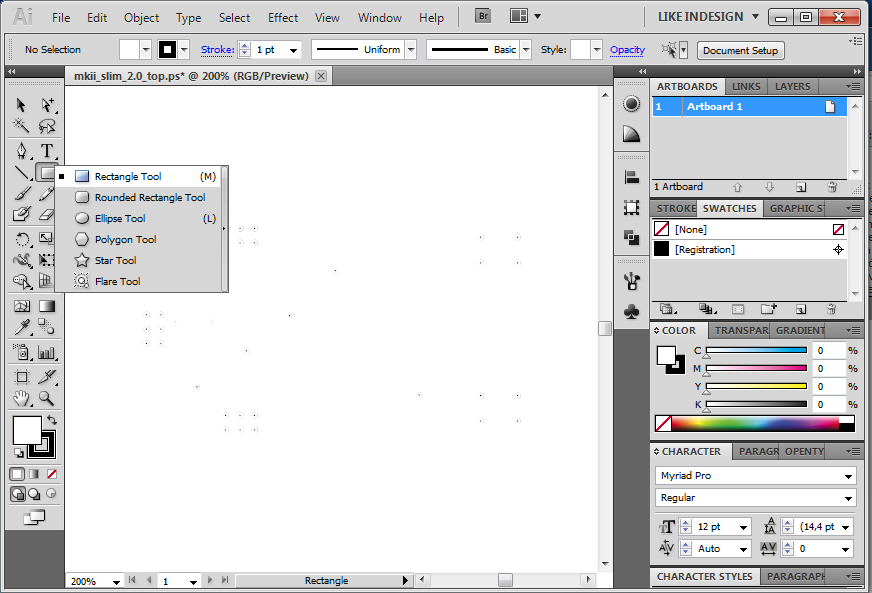
Task: Open Myriad Pro font family dropdown
Action: [848, 476]
